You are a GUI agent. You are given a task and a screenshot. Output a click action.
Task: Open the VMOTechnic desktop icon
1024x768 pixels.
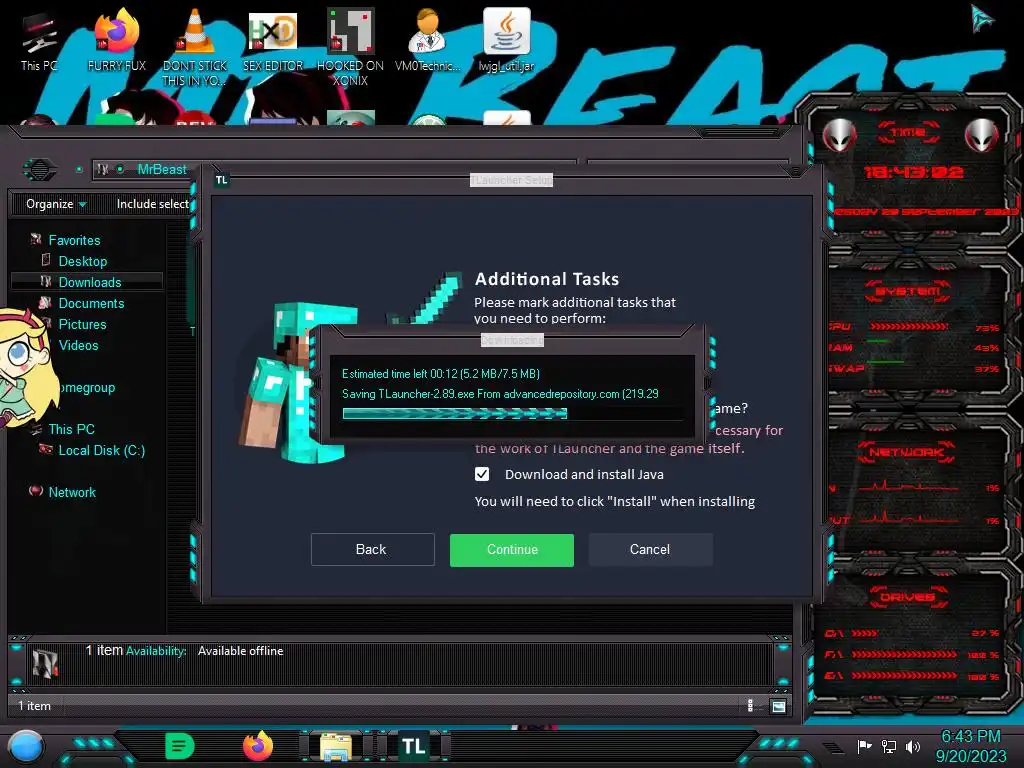coord(428,40)
